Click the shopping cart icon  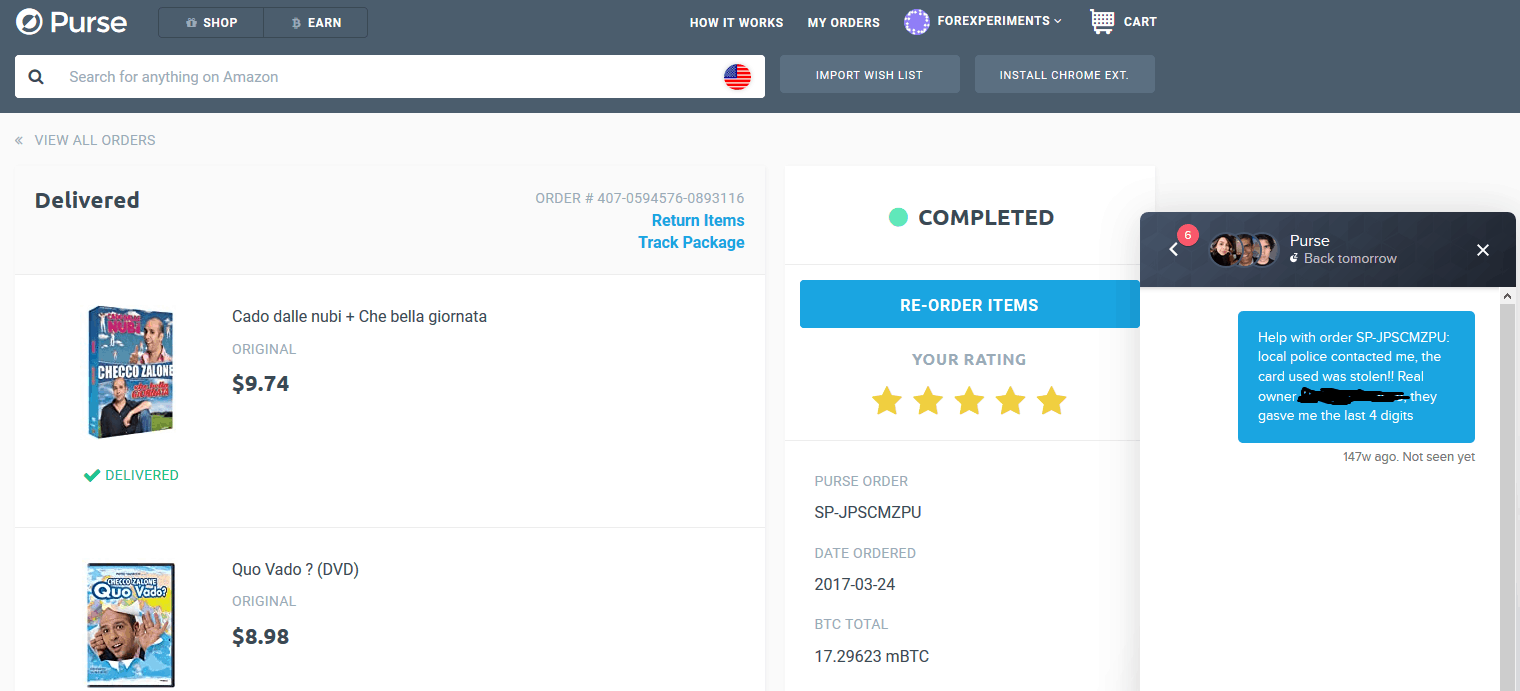[x=1102, y=22]
